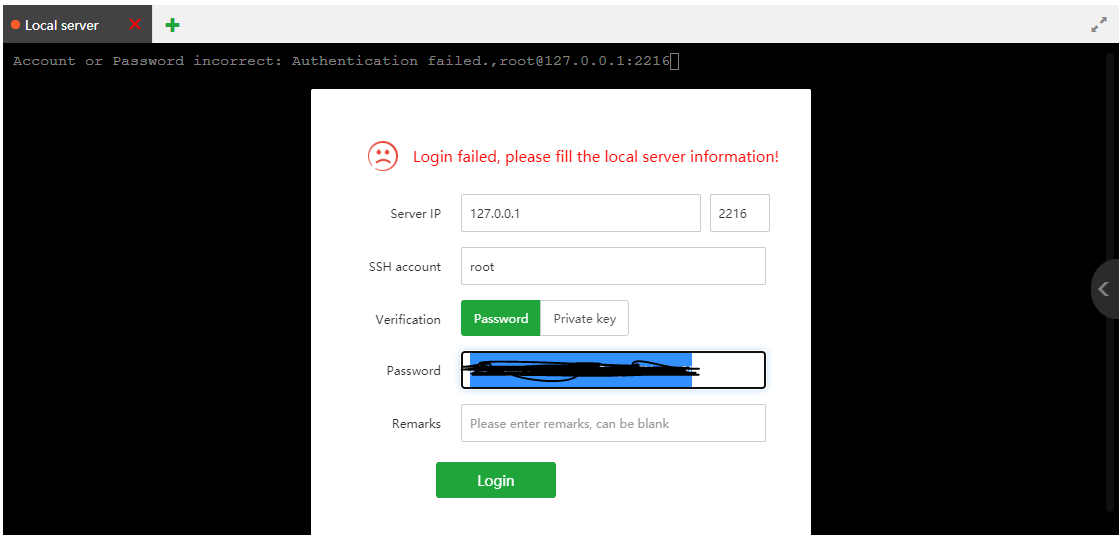Choose Private key verification
This screenshot has width=1120, height=540.
pyautogui.click(x=584, y=319)
